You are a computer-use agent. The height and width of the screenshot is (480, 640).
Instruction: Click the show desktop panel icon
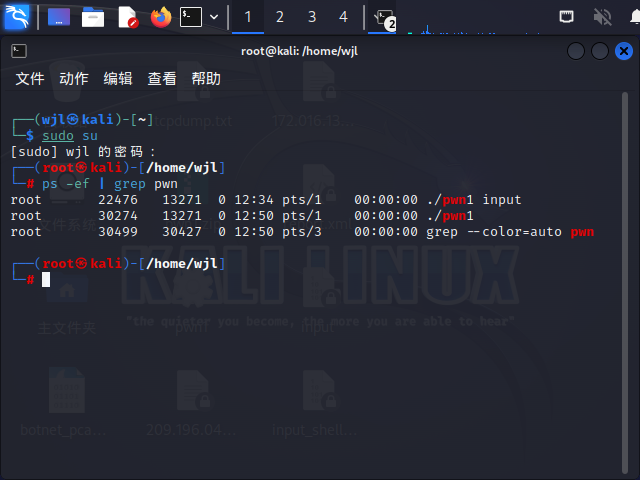59,17
